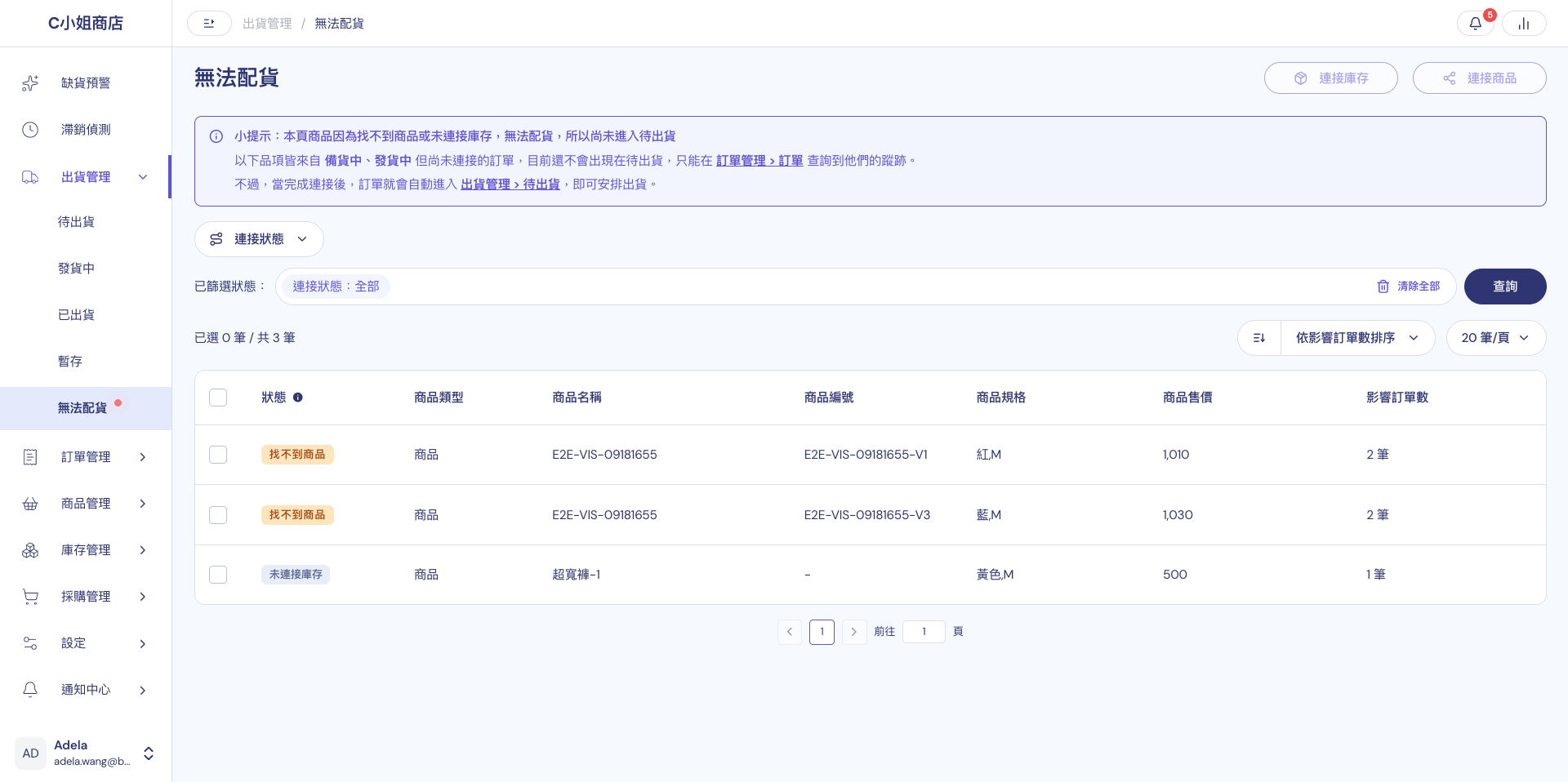Click the 超寬褲-1 product name
Image resolution: width=1568 pixels, height=782 pixels.
pos(577,575)
